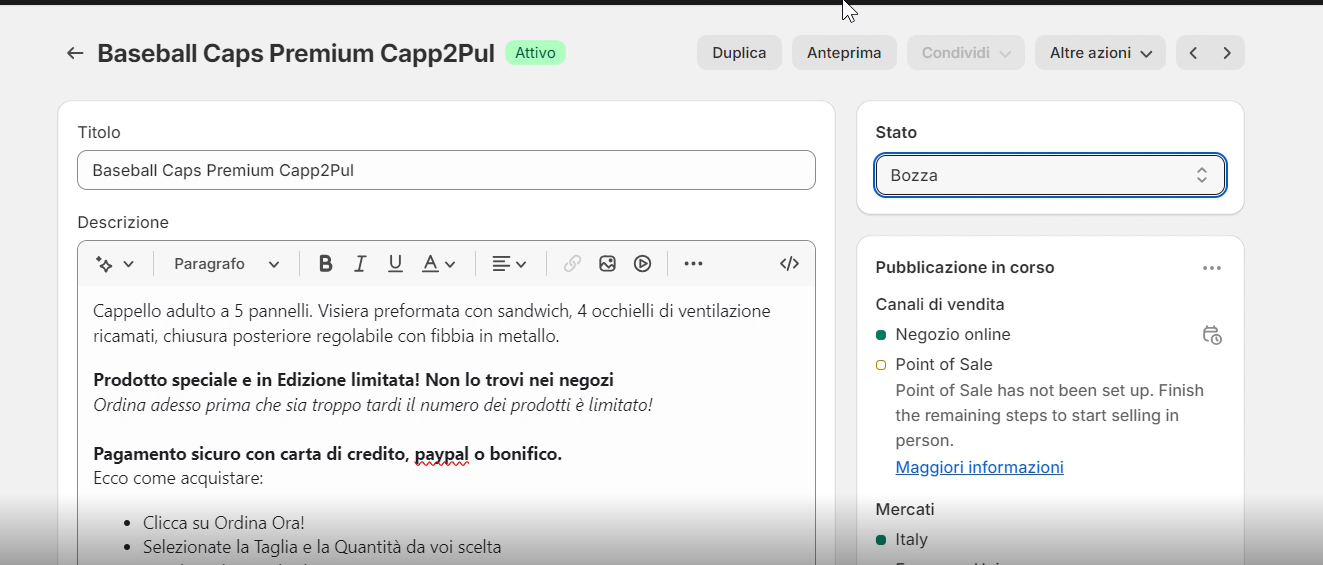This screenshot has width=1323, height=565.
Task: Toggle italic formatting
Action: coord(360,264)
